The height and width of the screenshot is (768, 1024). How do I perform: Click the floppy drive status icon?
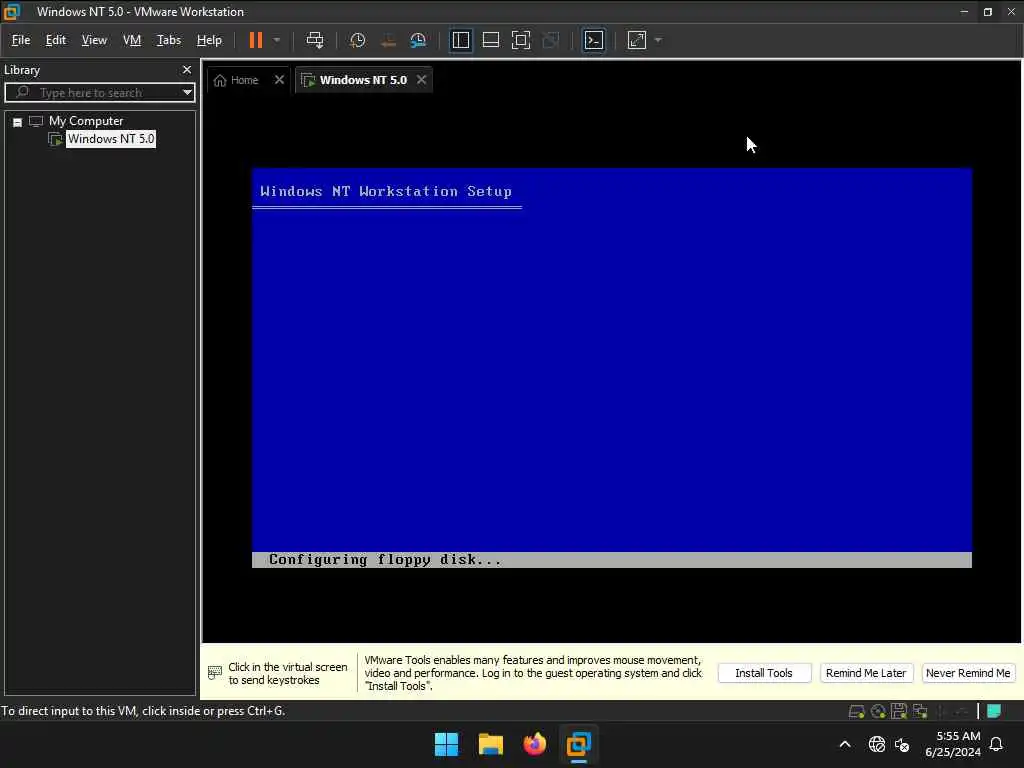tap(899, 711)
